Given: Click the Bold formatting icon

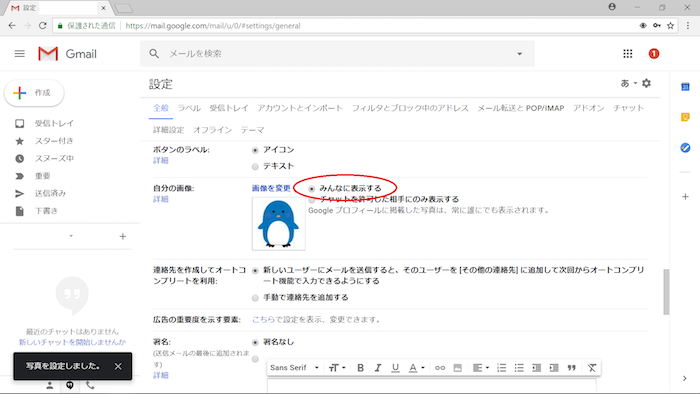Looking at the screenshot, I should pyautogui.click(x=360, y=368).
